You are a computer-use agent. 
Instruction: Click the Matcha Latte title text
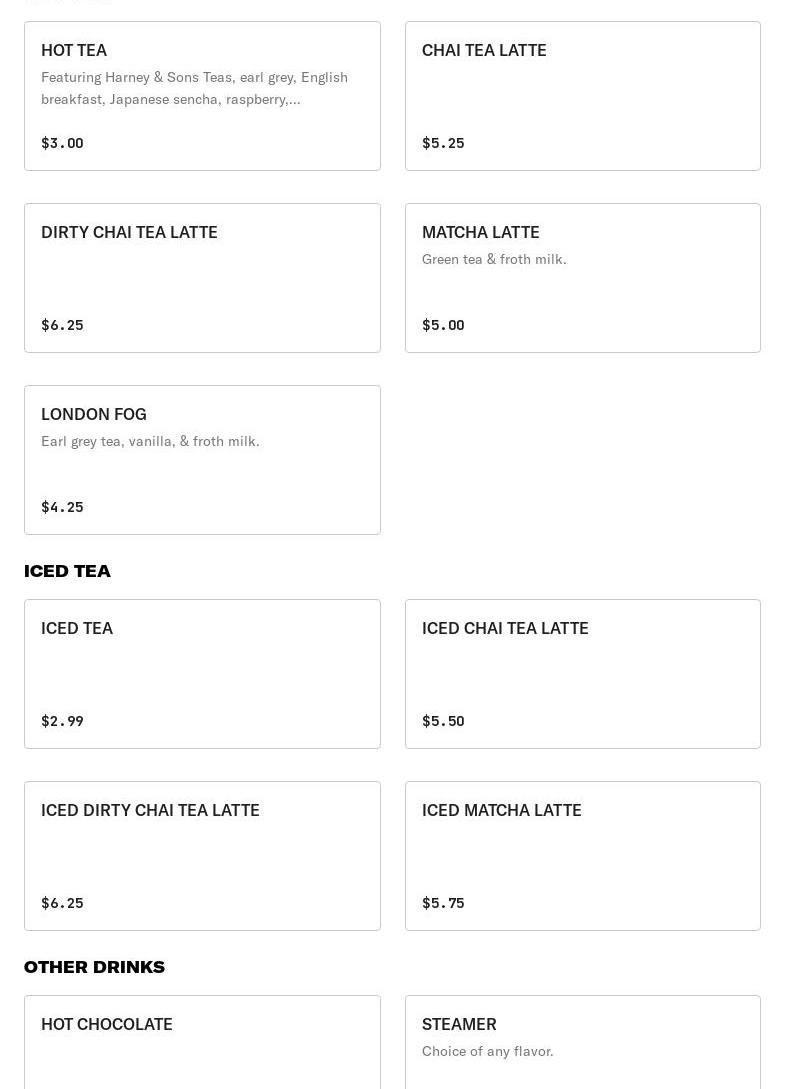coord(480,232)
